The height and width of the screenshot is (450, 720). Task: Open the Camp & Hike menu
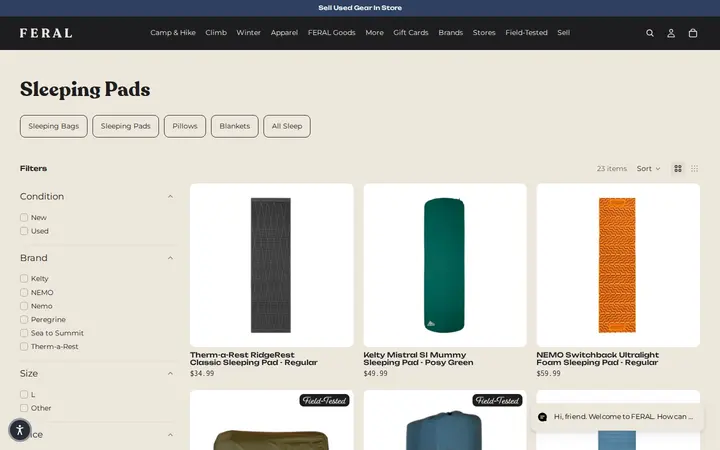point(173,33)
